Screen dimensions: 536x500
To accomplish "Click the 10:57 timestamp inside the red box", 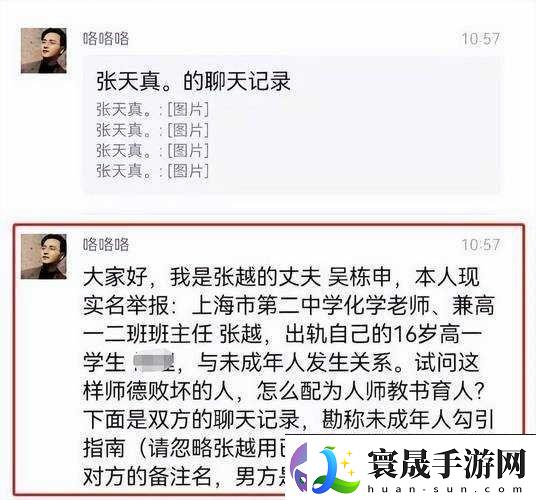I will 481,245.
